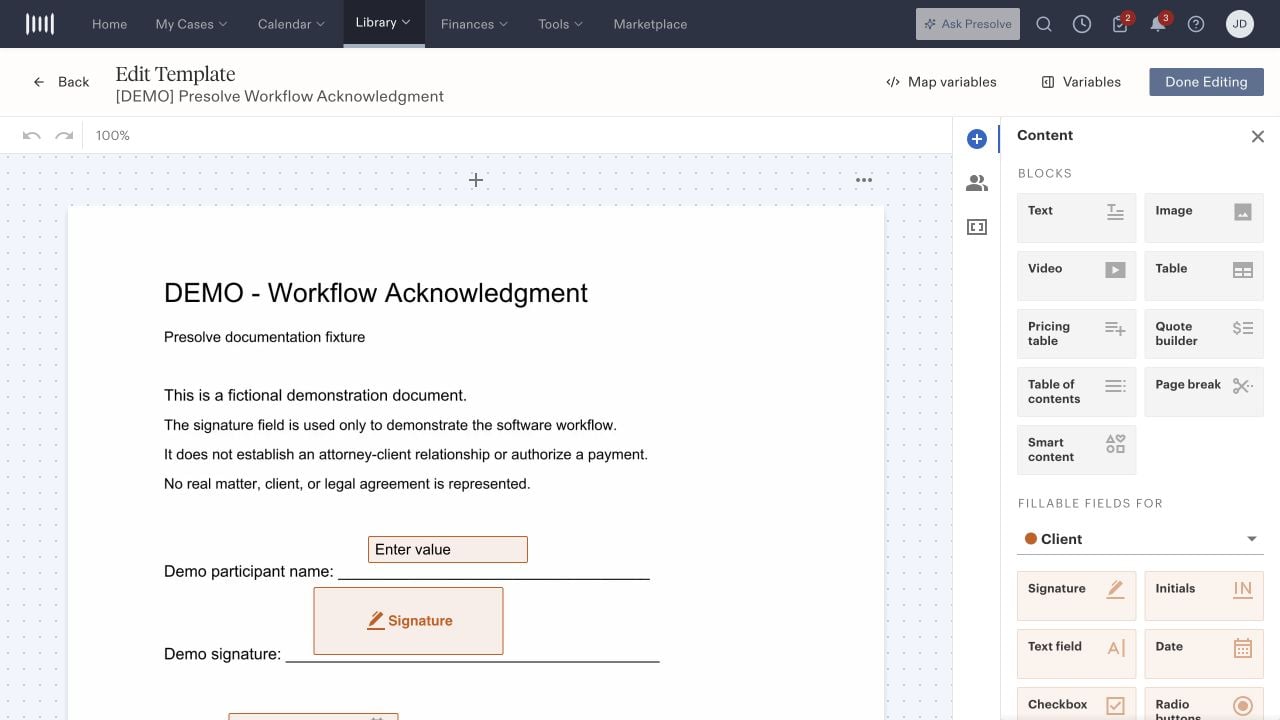
Task: Open the tasks clipboard icon with badge 2
Action: [1121, 24]
